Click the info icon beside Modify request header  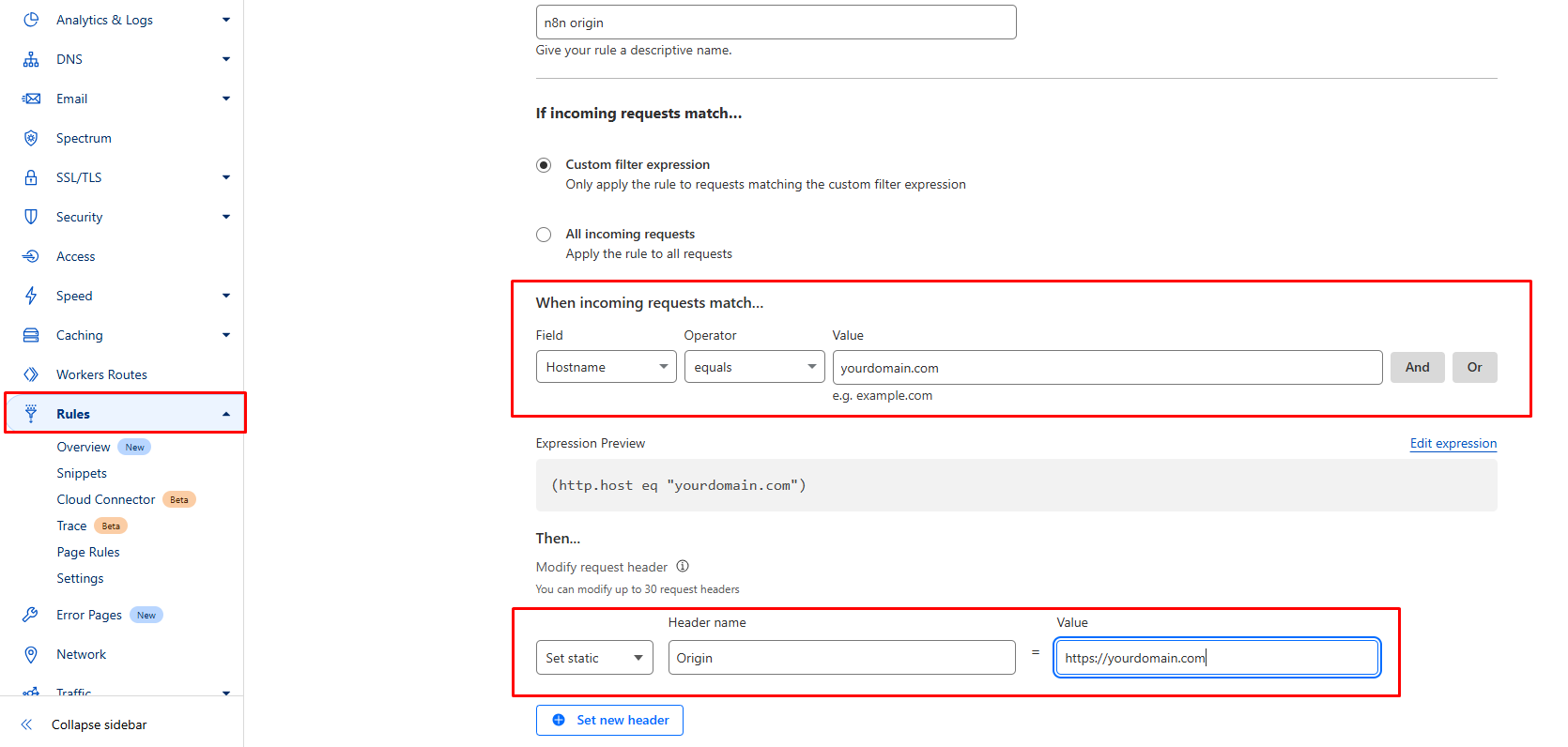683,566
